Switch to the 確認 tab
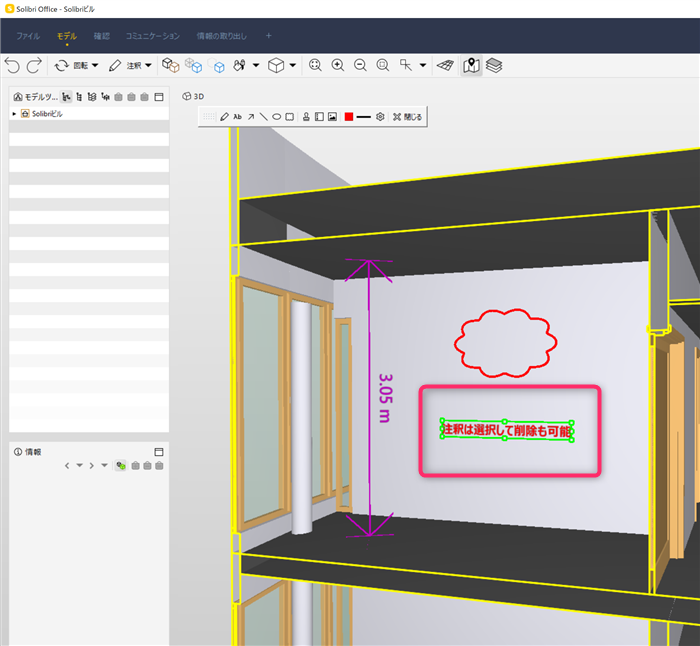Viewport: 700px width, 646px height. (x=101, y=36)
